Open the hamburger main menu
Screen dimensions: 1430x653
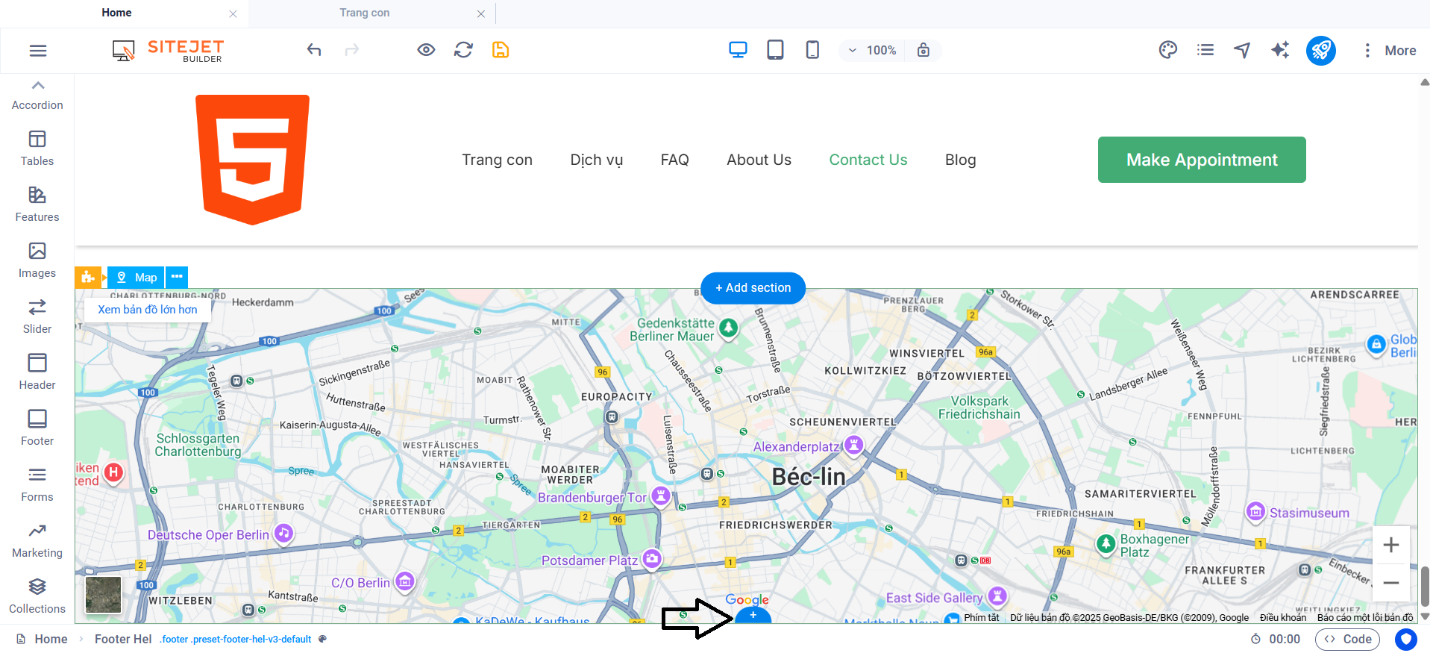coord(38,50)
